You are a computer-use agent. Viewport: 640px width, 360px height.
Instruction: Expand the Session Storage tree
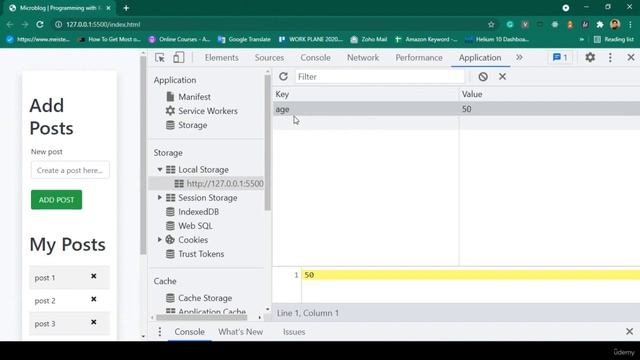point(160,198)
